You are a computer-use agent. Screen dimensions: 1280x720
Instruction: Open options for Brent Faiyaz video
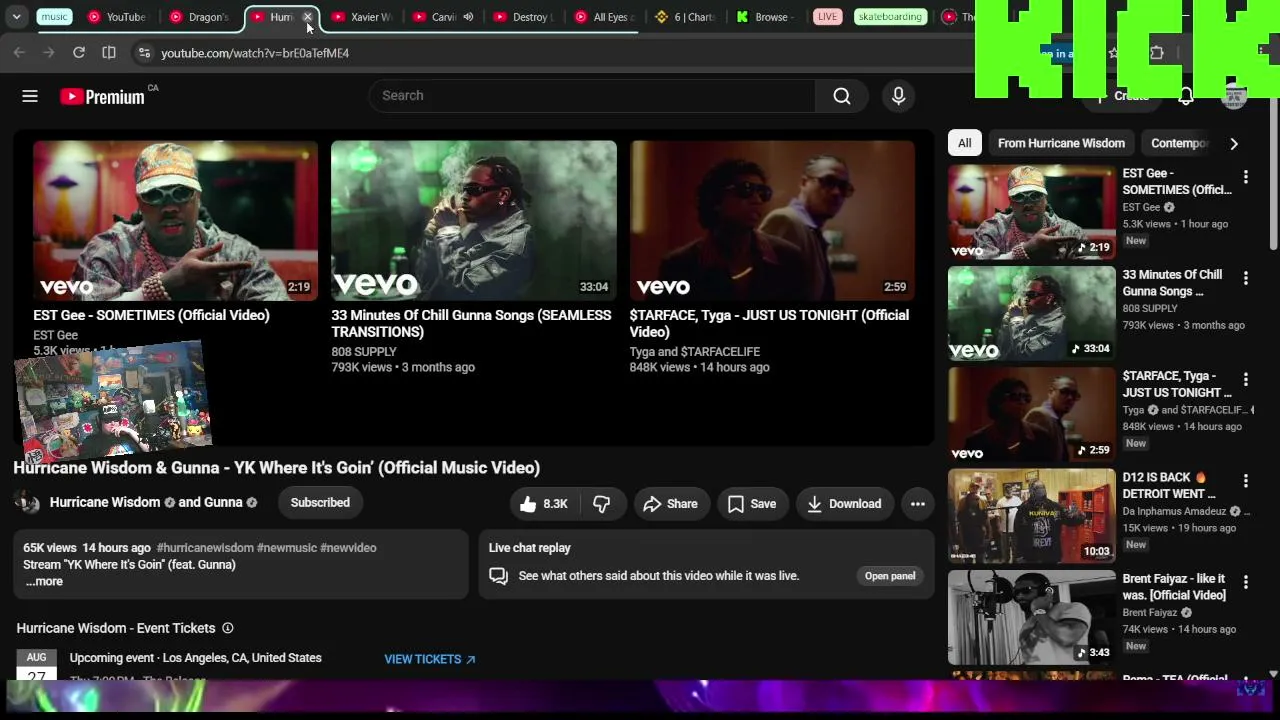pyautogui.click(x=1246, y=582)
